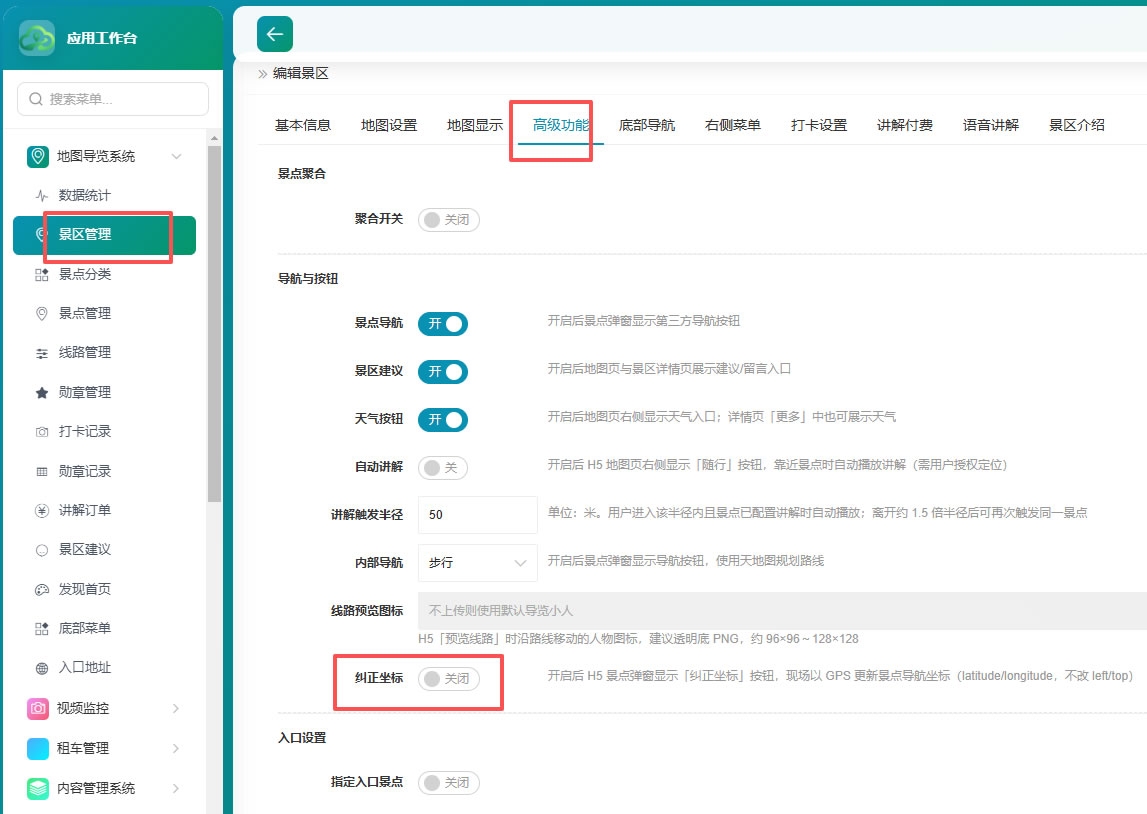This screenshot has height=814, width=1147.
Task: Go to the 讲解付费 tab
Action: [905, 125]
